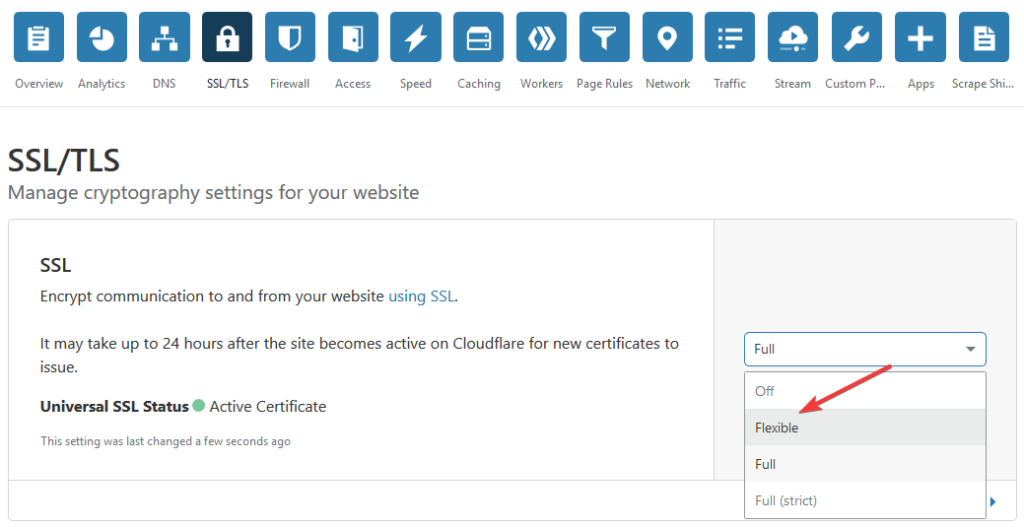Open the Stream cloud icon
The width and height of the screenshot is (1024, 527).
(793, 37)
